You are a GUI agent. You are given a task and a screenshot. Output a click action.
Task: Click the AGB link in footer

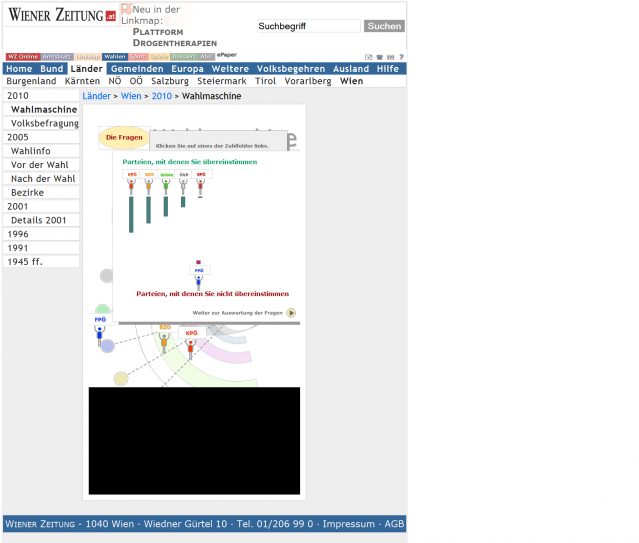click(x=394, y=524)
